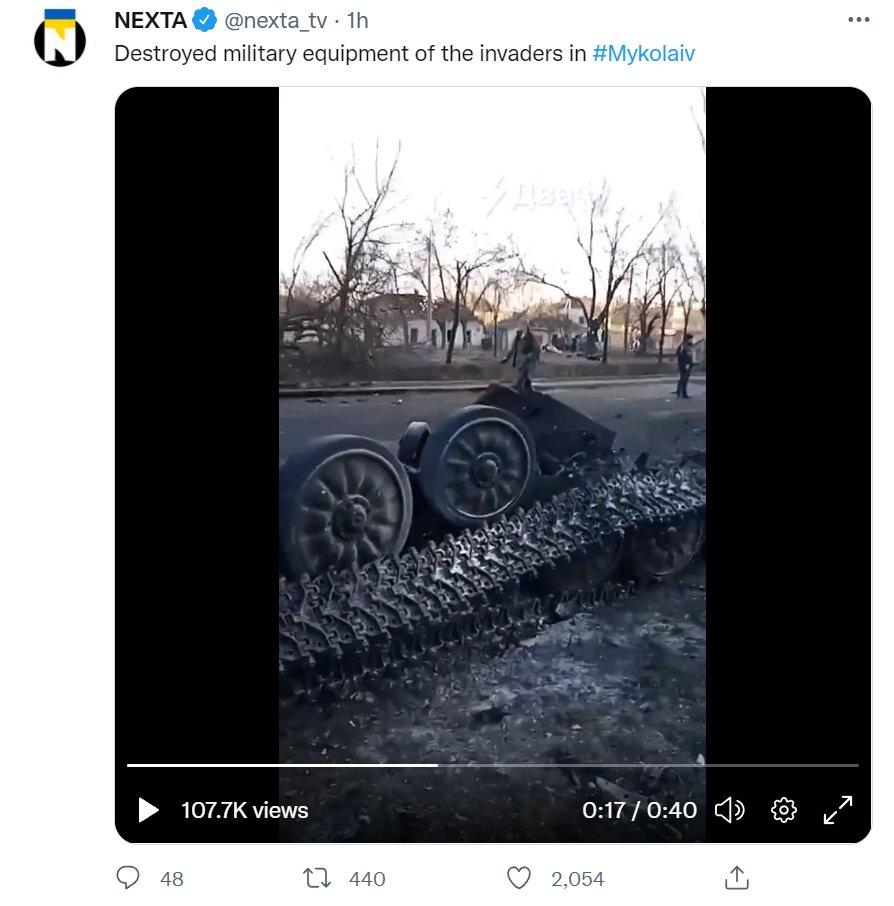Retweet using the arrows icon

pyautogui.click(x=317, y=878)
